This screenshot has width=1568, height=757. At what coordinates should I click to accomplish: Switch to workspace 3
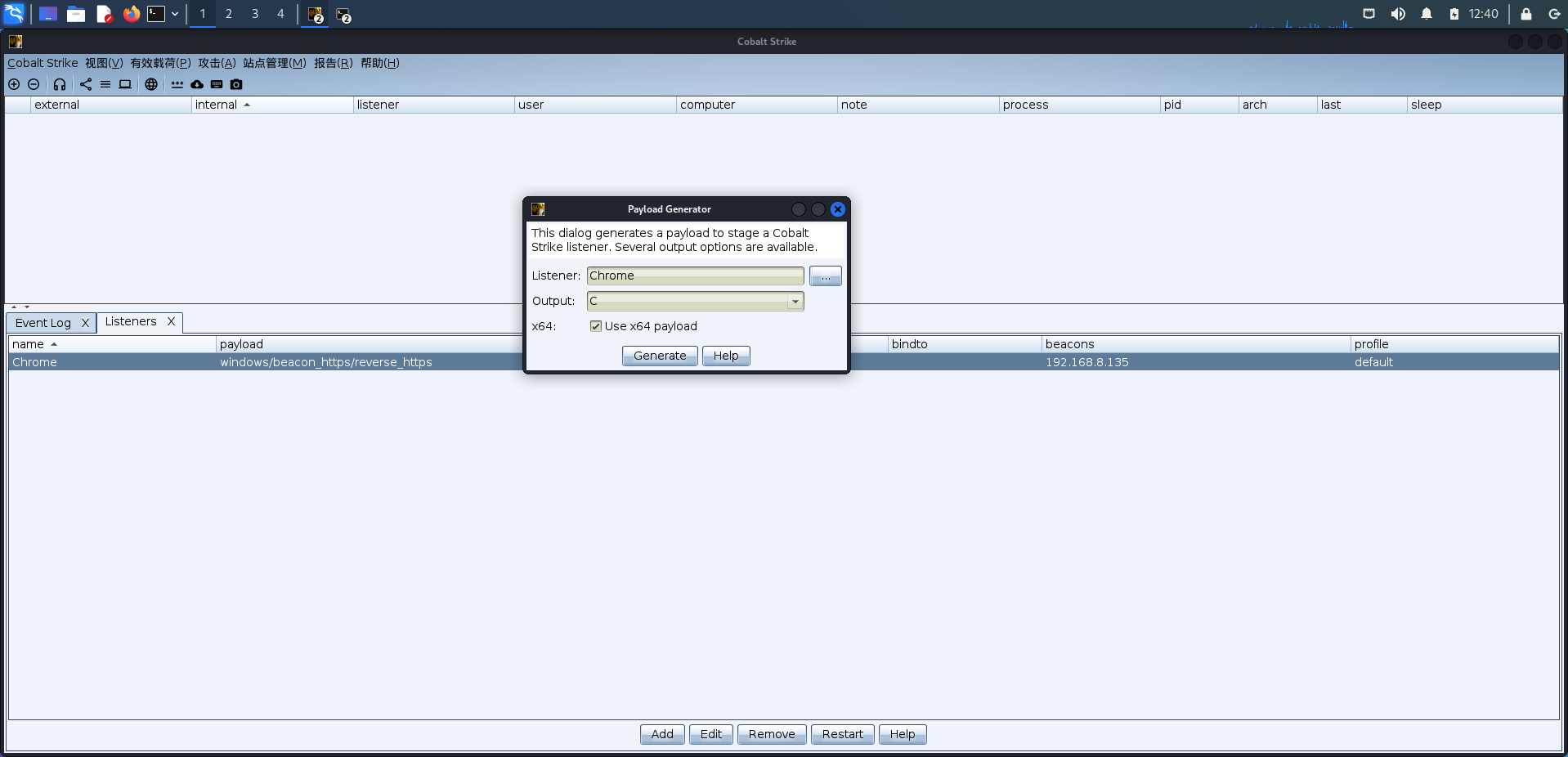click(x=255, y=14)
